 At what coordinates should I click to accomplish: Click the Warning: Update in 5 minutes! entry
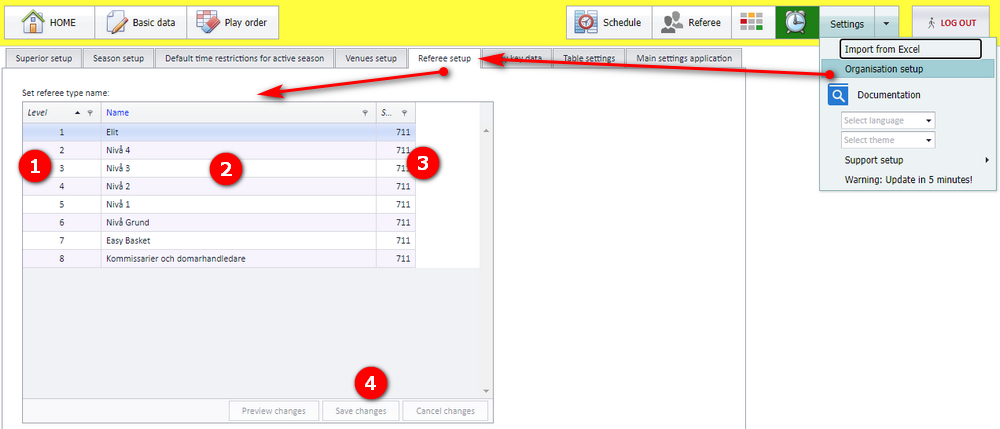[x=908, y=180]
